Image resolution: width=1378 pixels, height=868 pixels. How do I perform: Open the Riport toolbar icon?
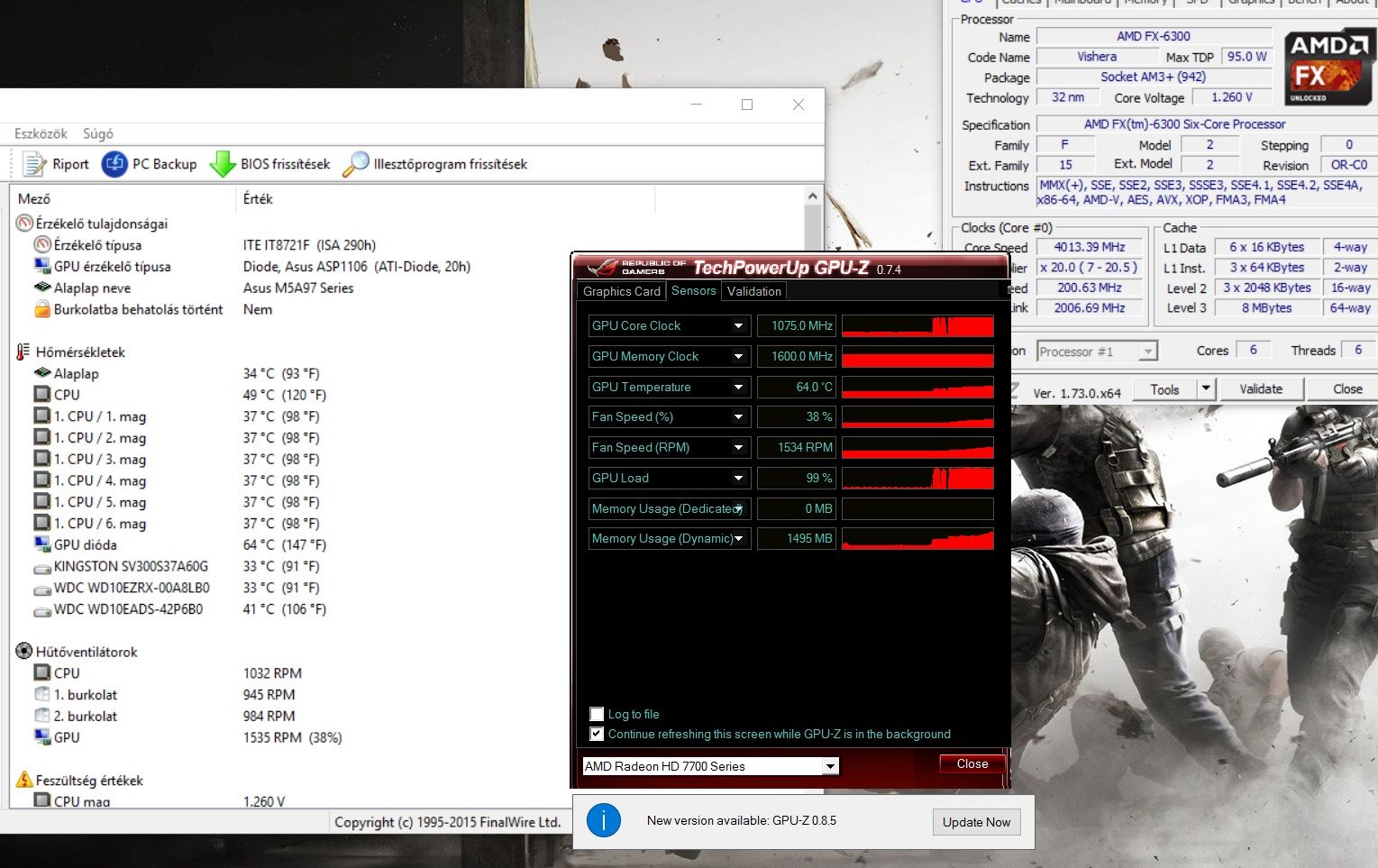34,164
